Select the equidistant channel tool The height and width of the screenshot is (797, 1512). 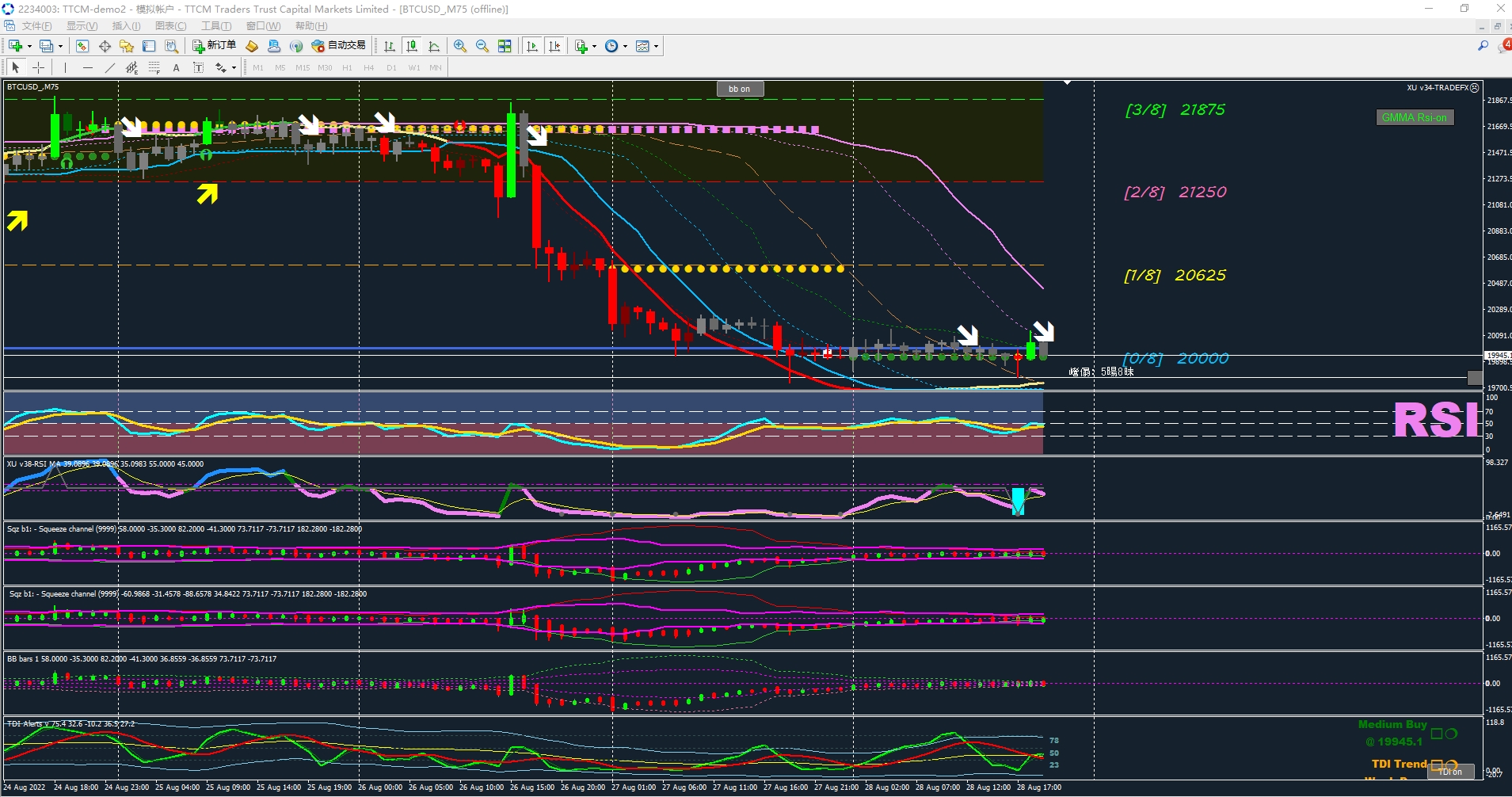pos(131,67)
